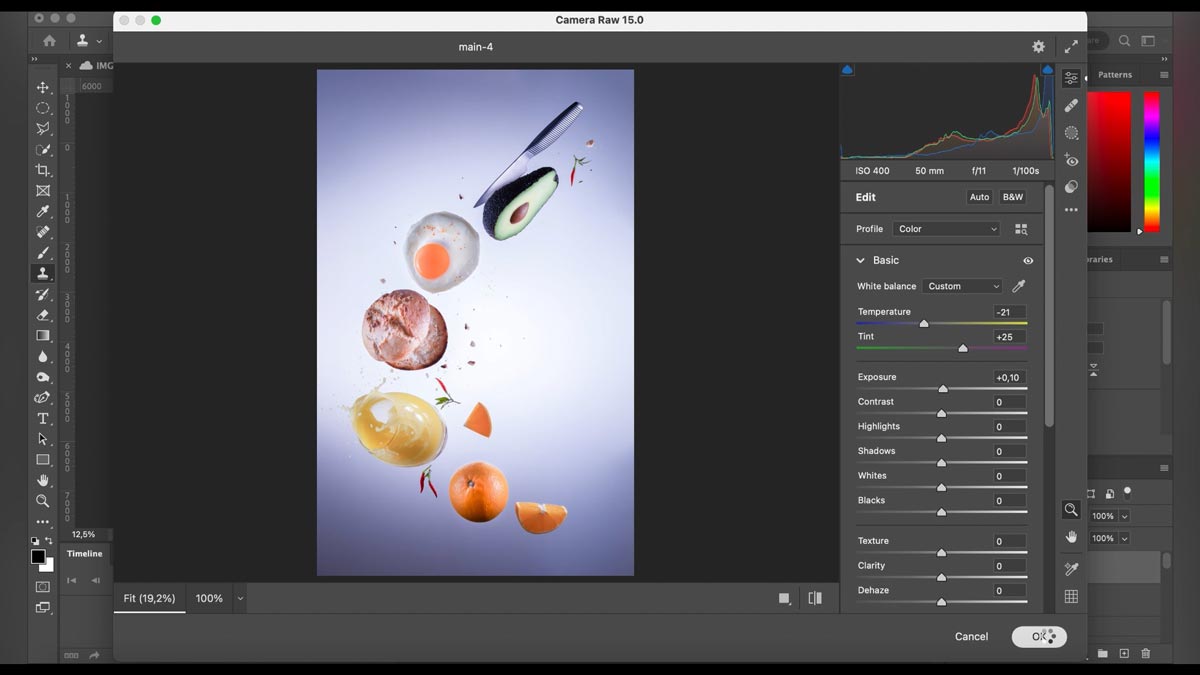This screenshot has width=1200, height=675.
Task: Collapse the Basic section chevron
Action: 860,260
